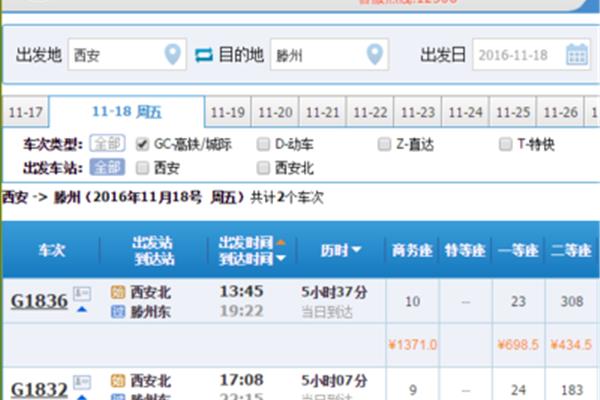Switch to the 11-20 date tab
Viewport: 600px width, 400px height.
pos(276,112)
